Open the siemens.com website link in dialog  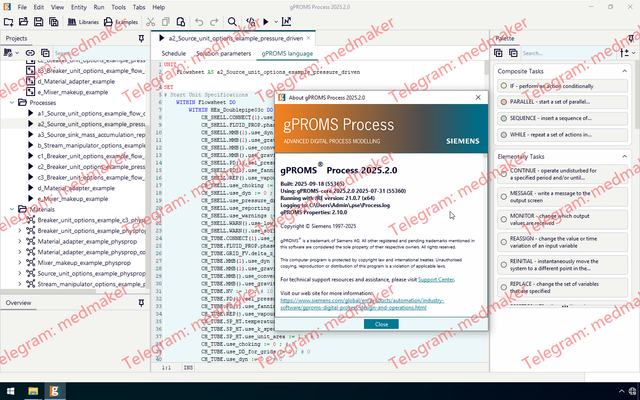(362, 304)
